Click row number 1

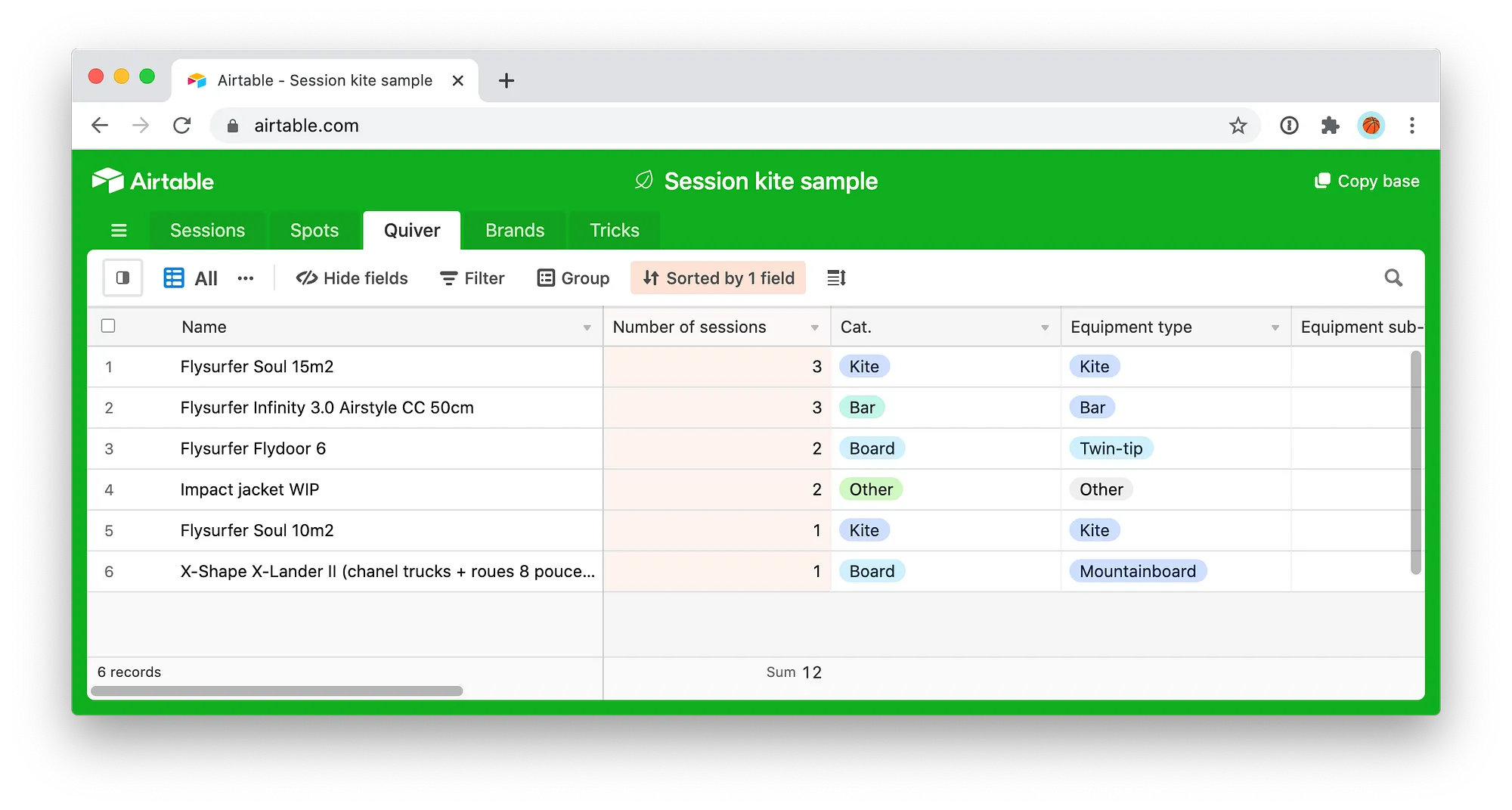coord(109,367)
